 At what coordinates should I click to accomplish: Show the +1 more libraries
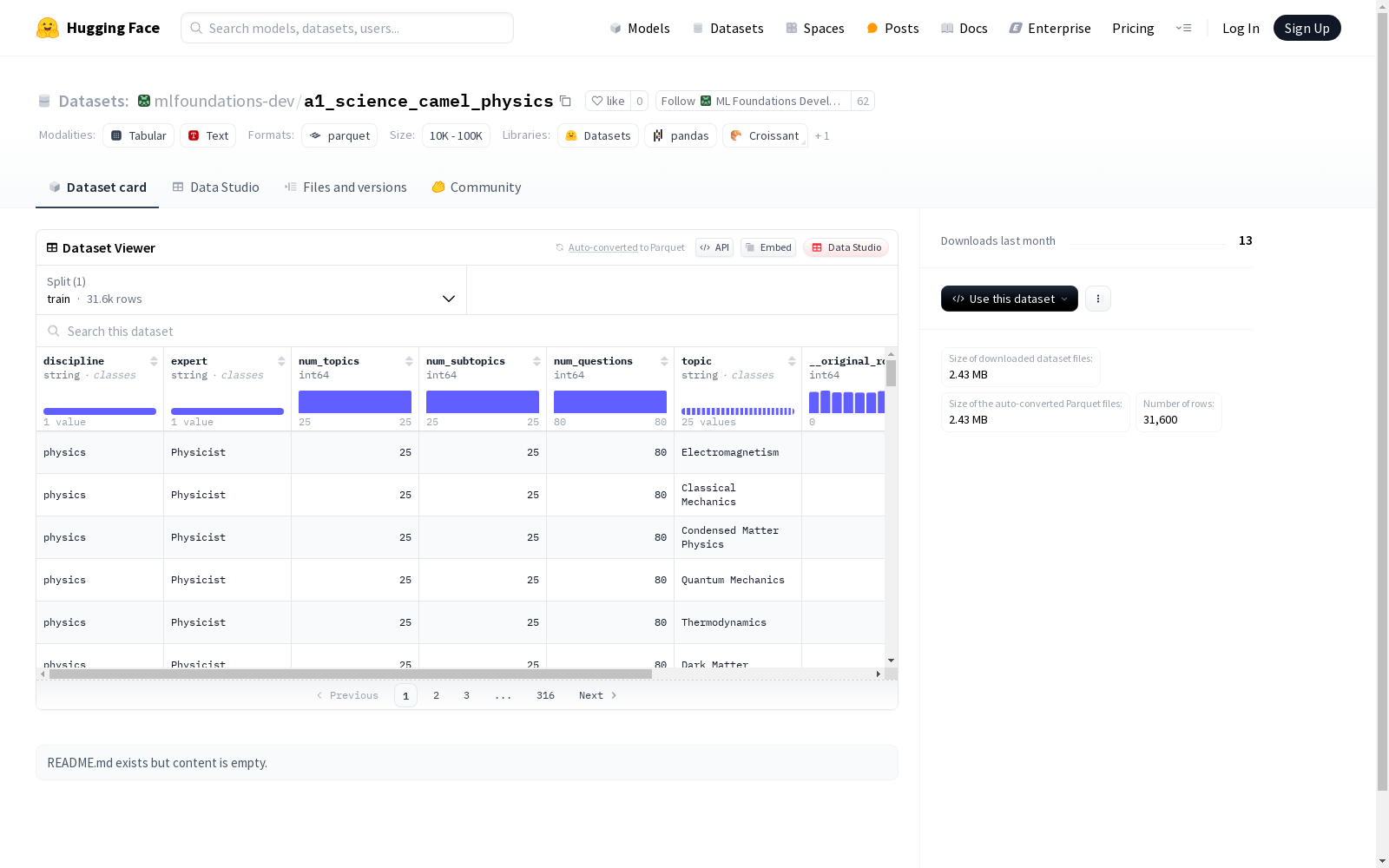(x=822, y=135)
